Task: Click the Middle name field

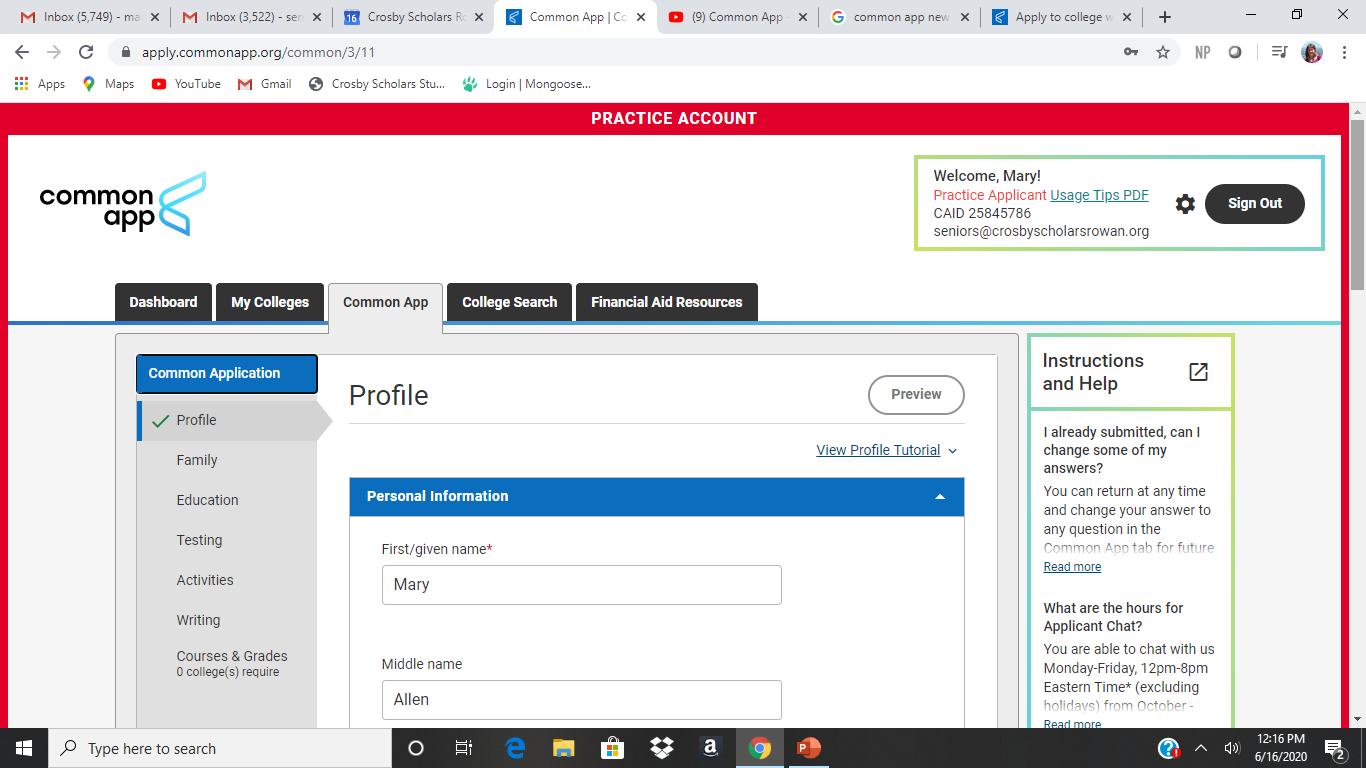Action: (x=581, y=700)
